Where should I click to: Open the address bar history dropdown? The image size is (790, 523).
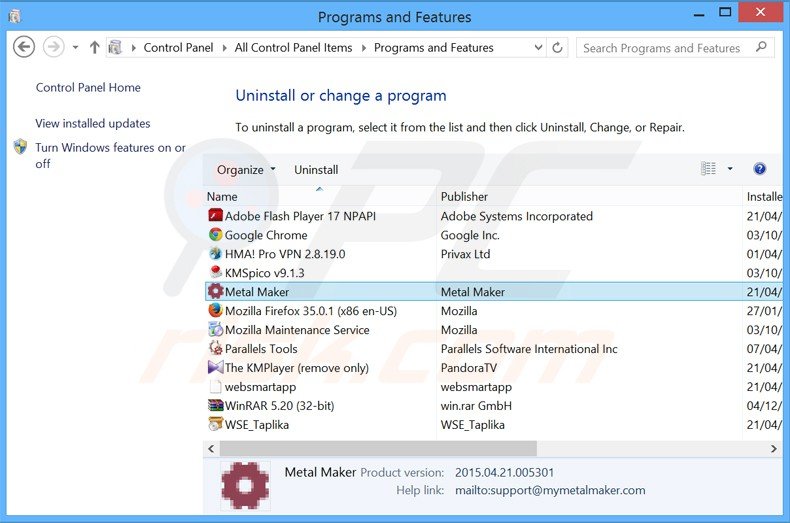[538, 48]
